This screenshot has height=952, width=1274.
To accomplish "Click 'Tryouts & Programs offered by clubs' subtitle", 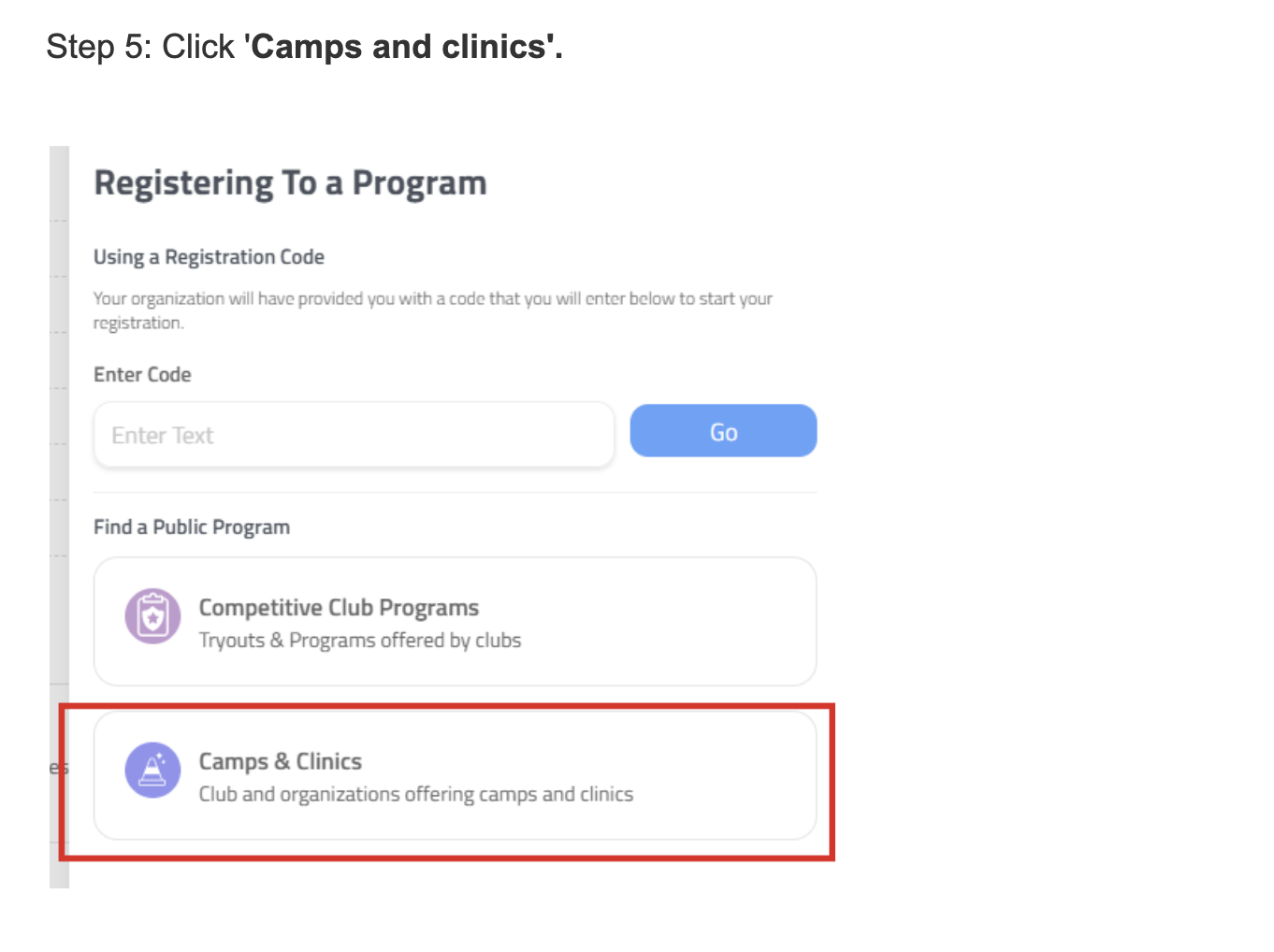I will click(x=360, y=641).
